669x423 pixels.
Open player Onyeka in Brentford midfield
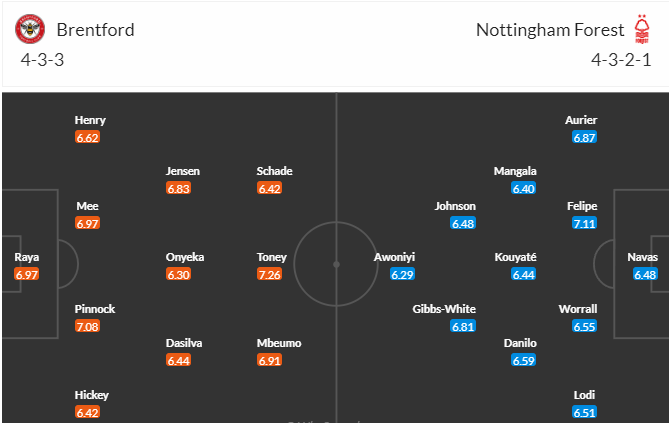(185, 257)
